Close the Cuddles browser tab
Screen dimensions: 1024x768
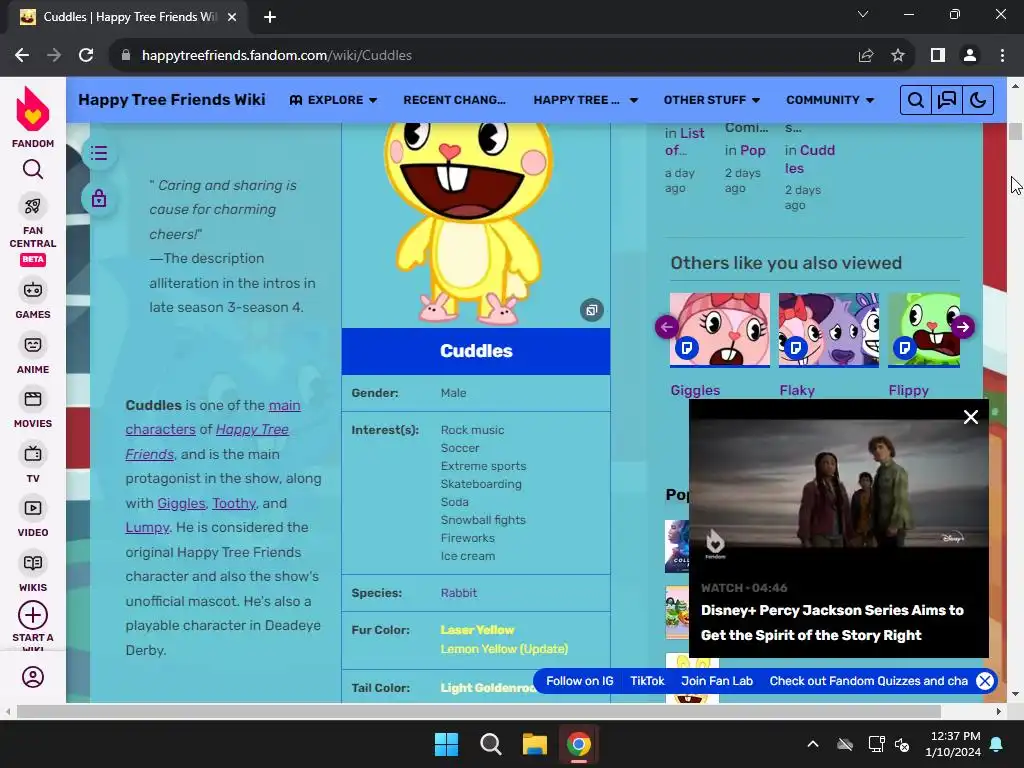(232, 17)
